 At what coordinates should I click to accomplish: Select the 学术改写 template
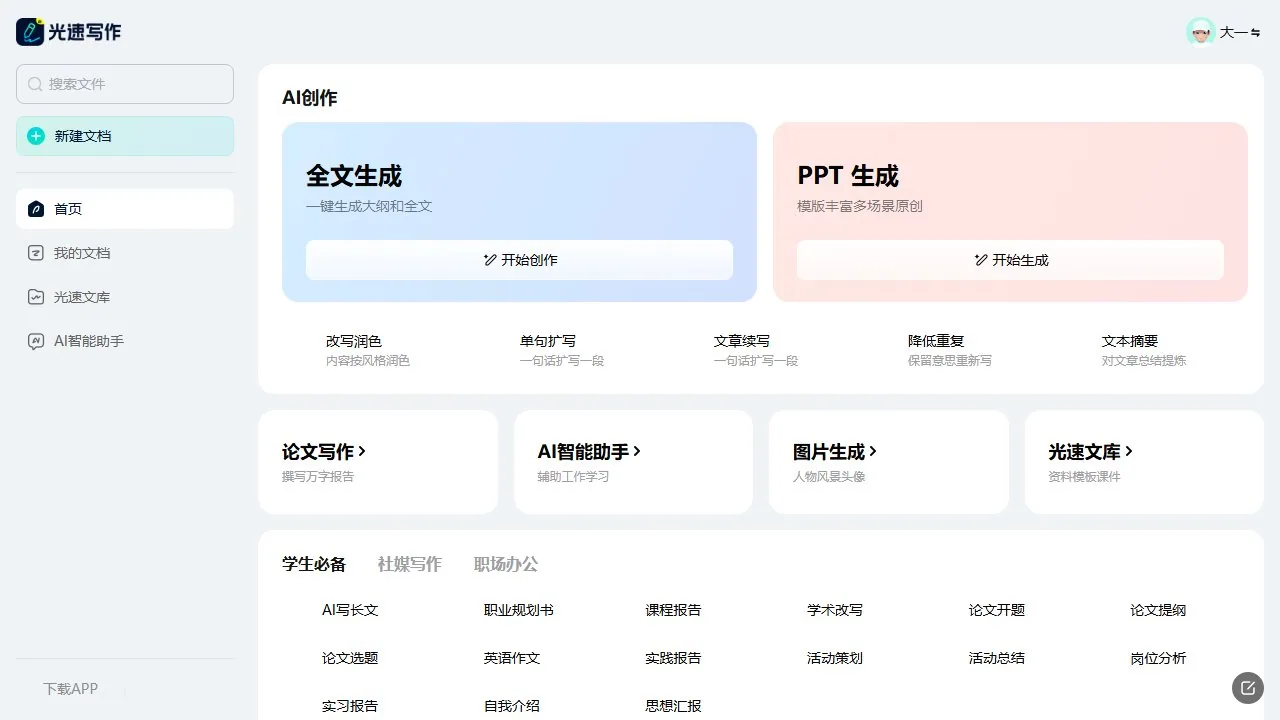(835, 610)
